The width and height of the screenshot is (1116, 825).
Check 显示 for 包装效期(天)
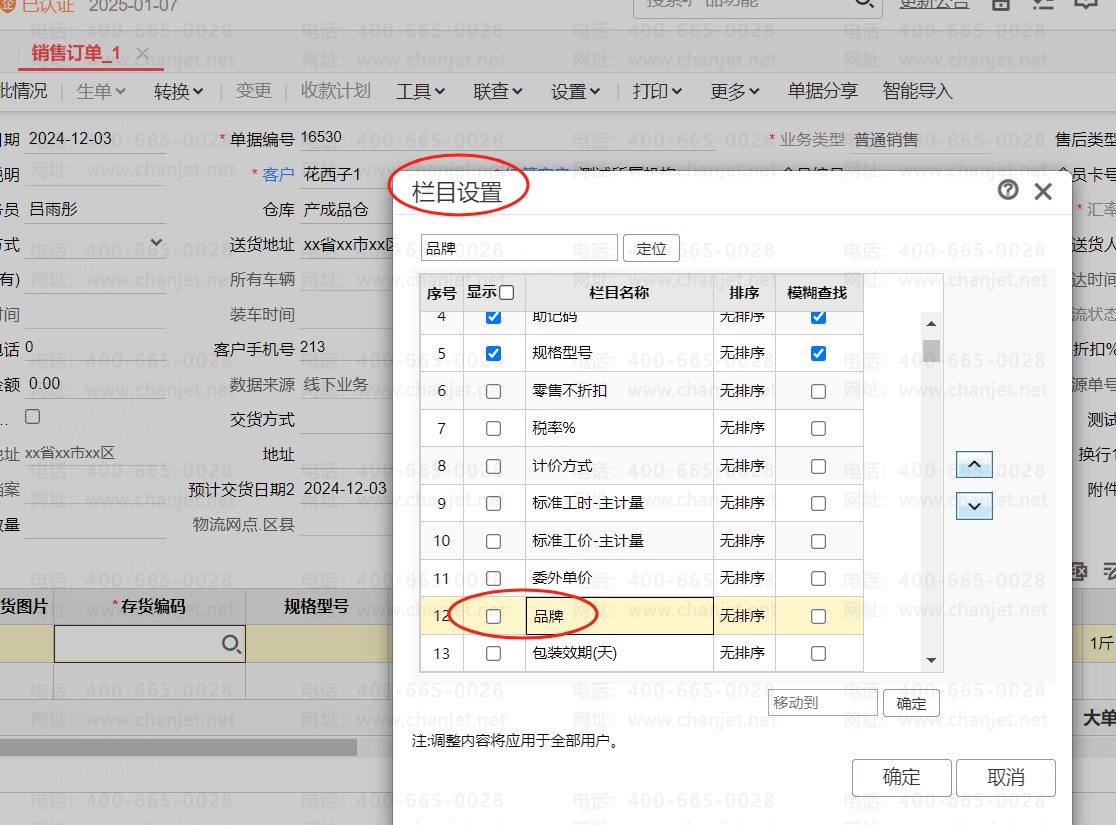(493, 653)
